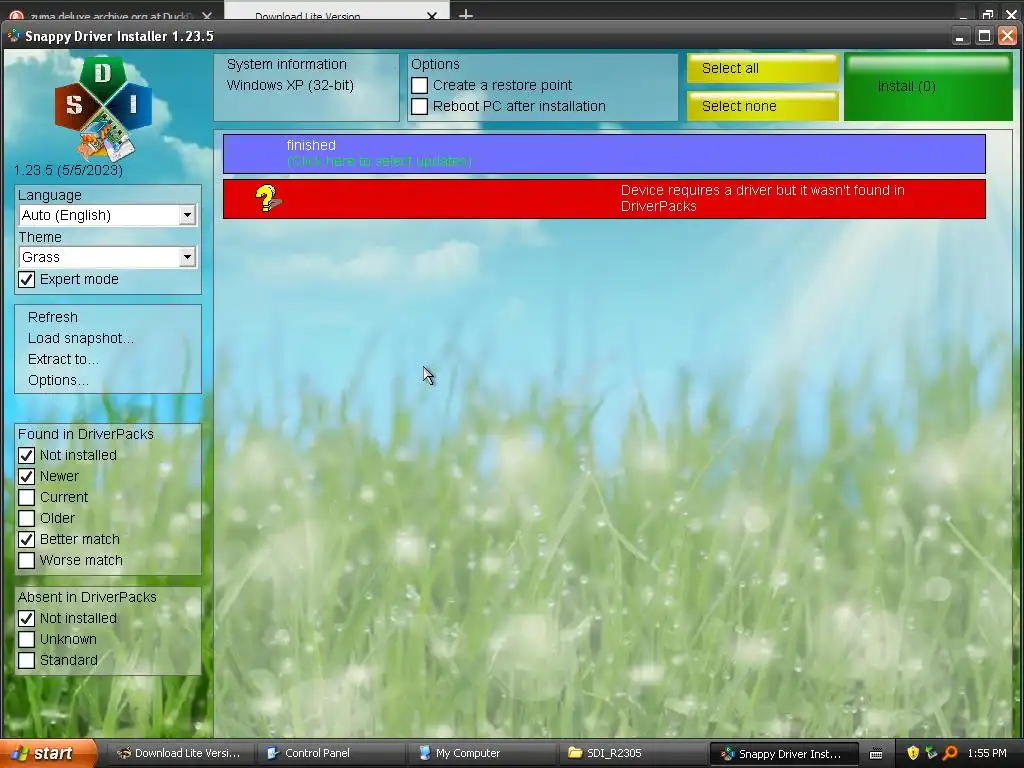Check the Unknown filter
Screen dimensions: 1024x768
click(x=27, y=639)
